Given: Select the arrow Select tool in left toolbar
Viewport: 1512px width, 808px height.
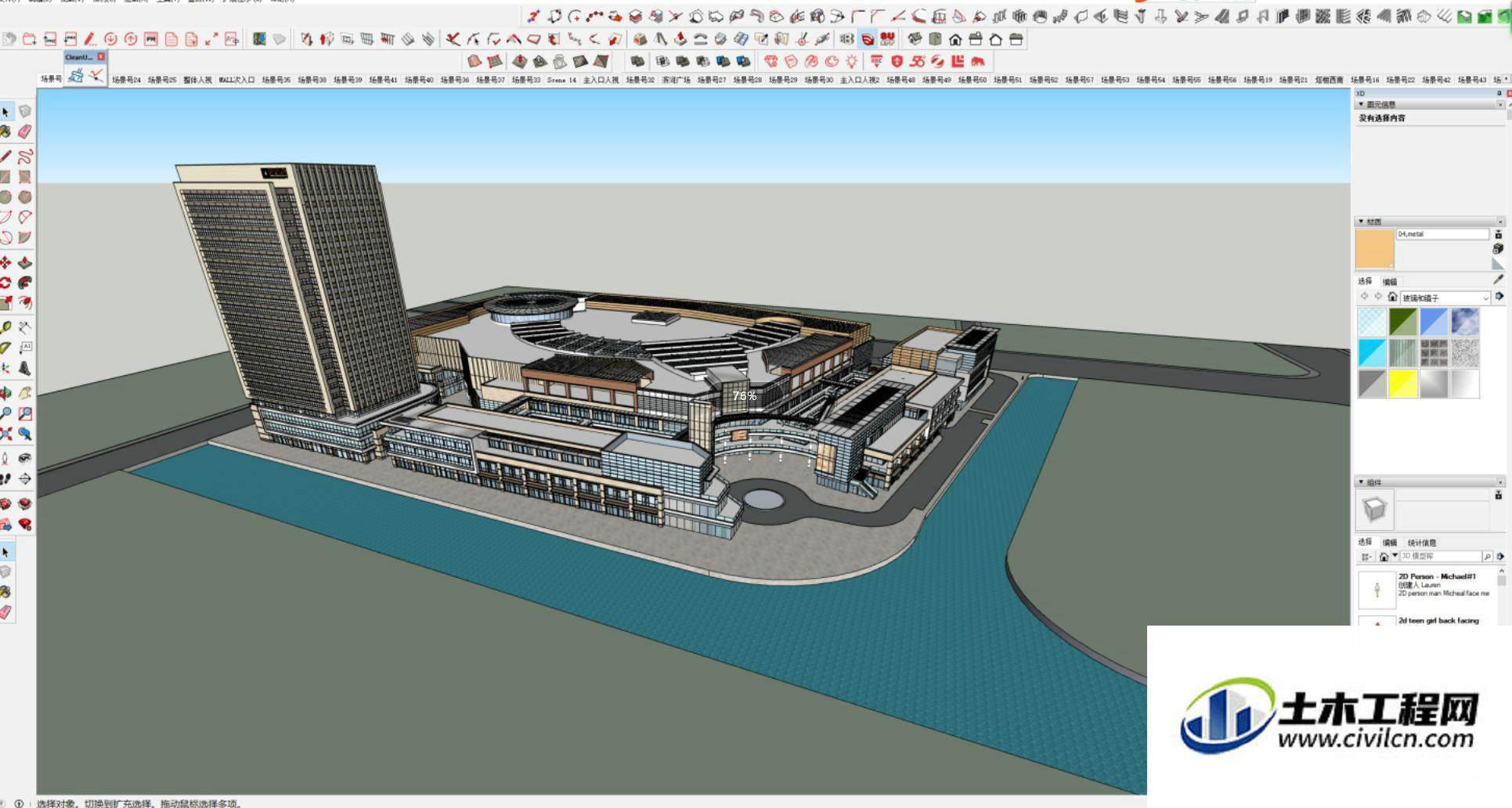Looking at the screenshot, I should (x=5, y=112).
